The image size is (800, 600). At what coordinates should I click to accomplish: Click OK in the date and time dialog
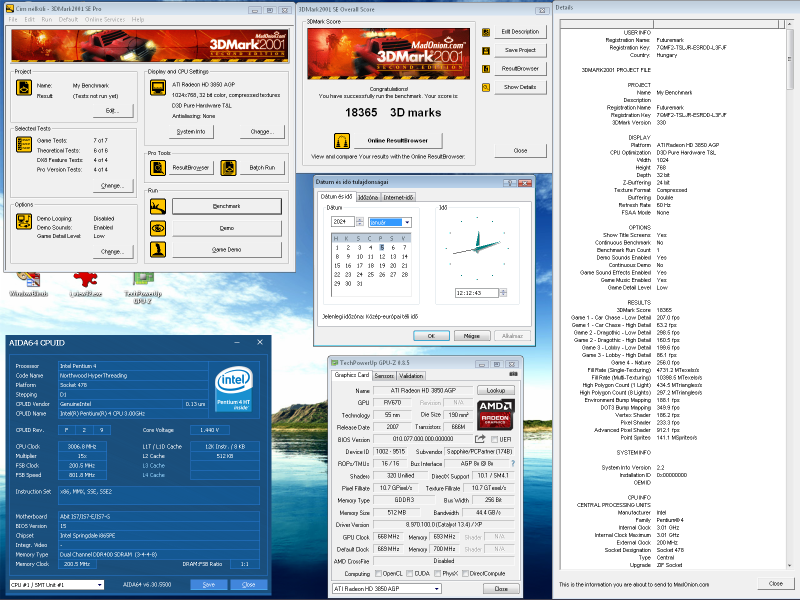click(x=431, y=336)
